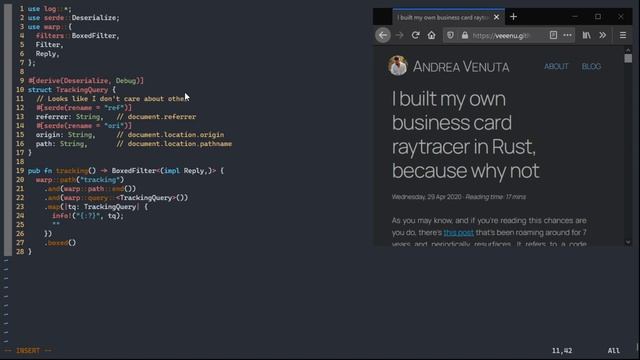Click the browser page scrollbar thumb
This screenshot has height=360, width=640.
click(628, 58)
